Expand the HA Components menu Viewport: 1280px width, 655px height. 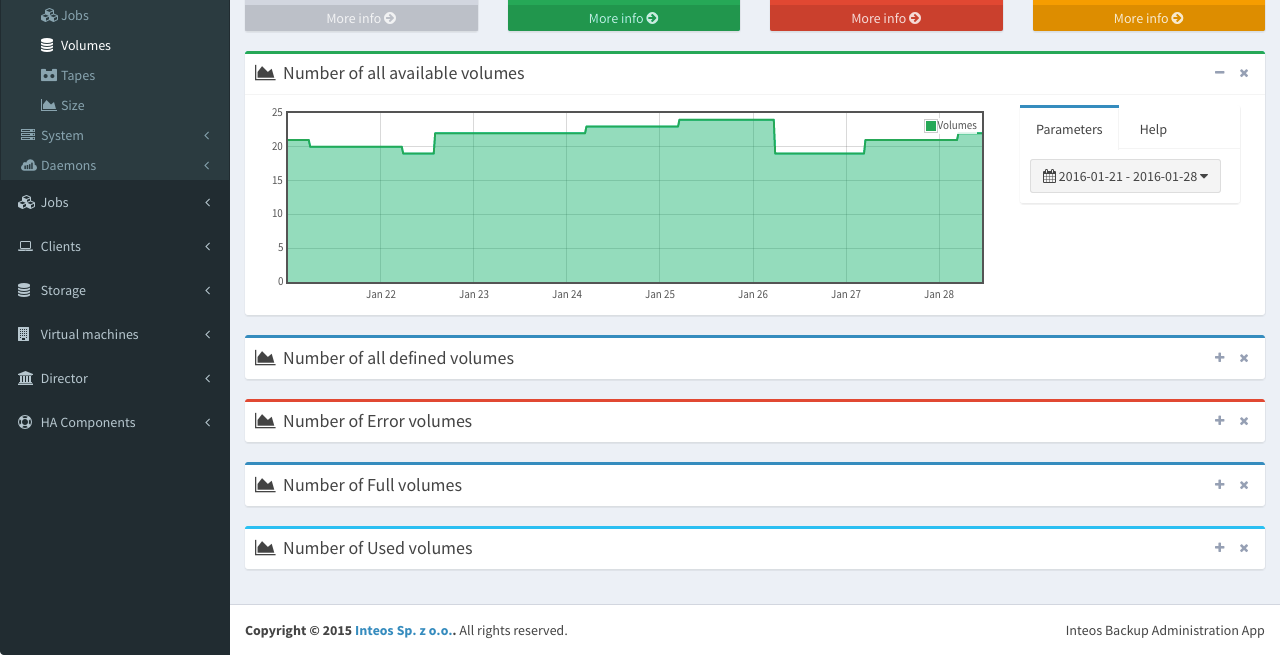point(115,422)
